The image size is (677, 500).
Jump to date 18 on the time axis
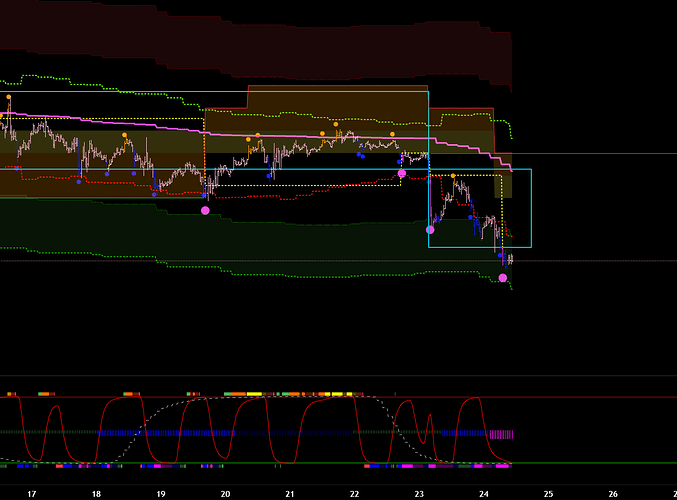click(x=96, y=493)
